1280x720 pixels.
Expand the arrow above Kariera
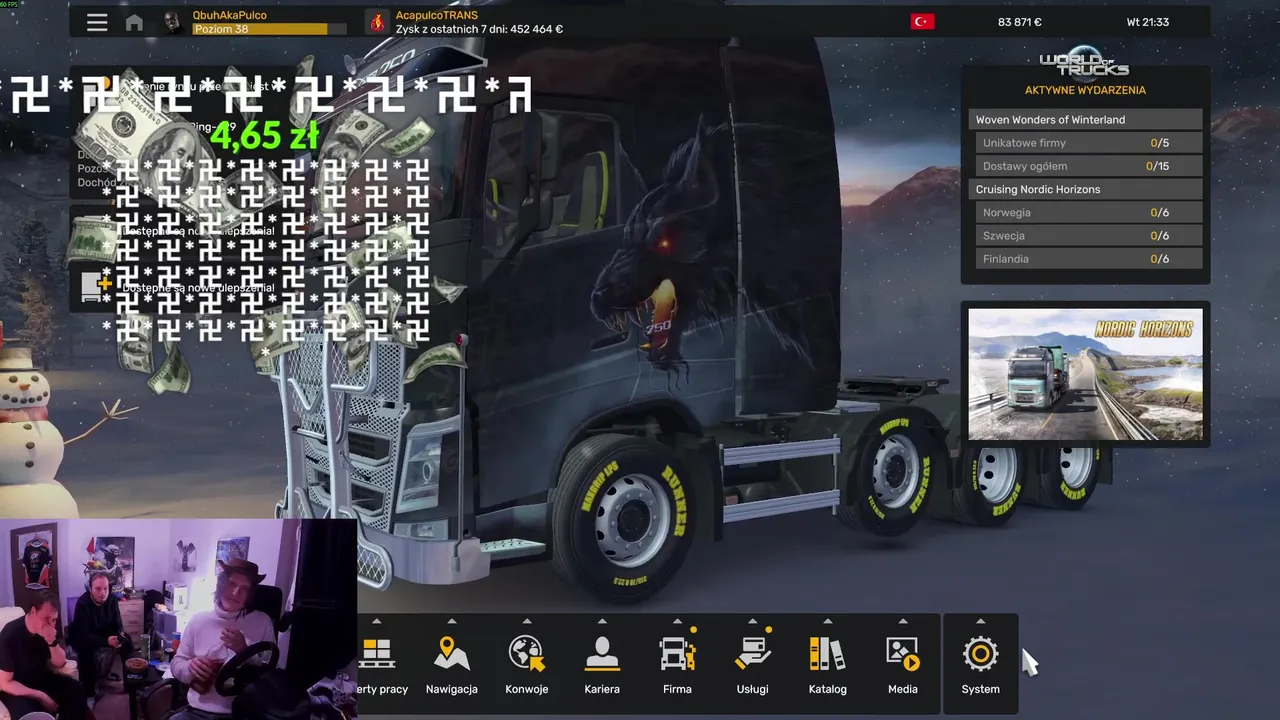[602, 621]
